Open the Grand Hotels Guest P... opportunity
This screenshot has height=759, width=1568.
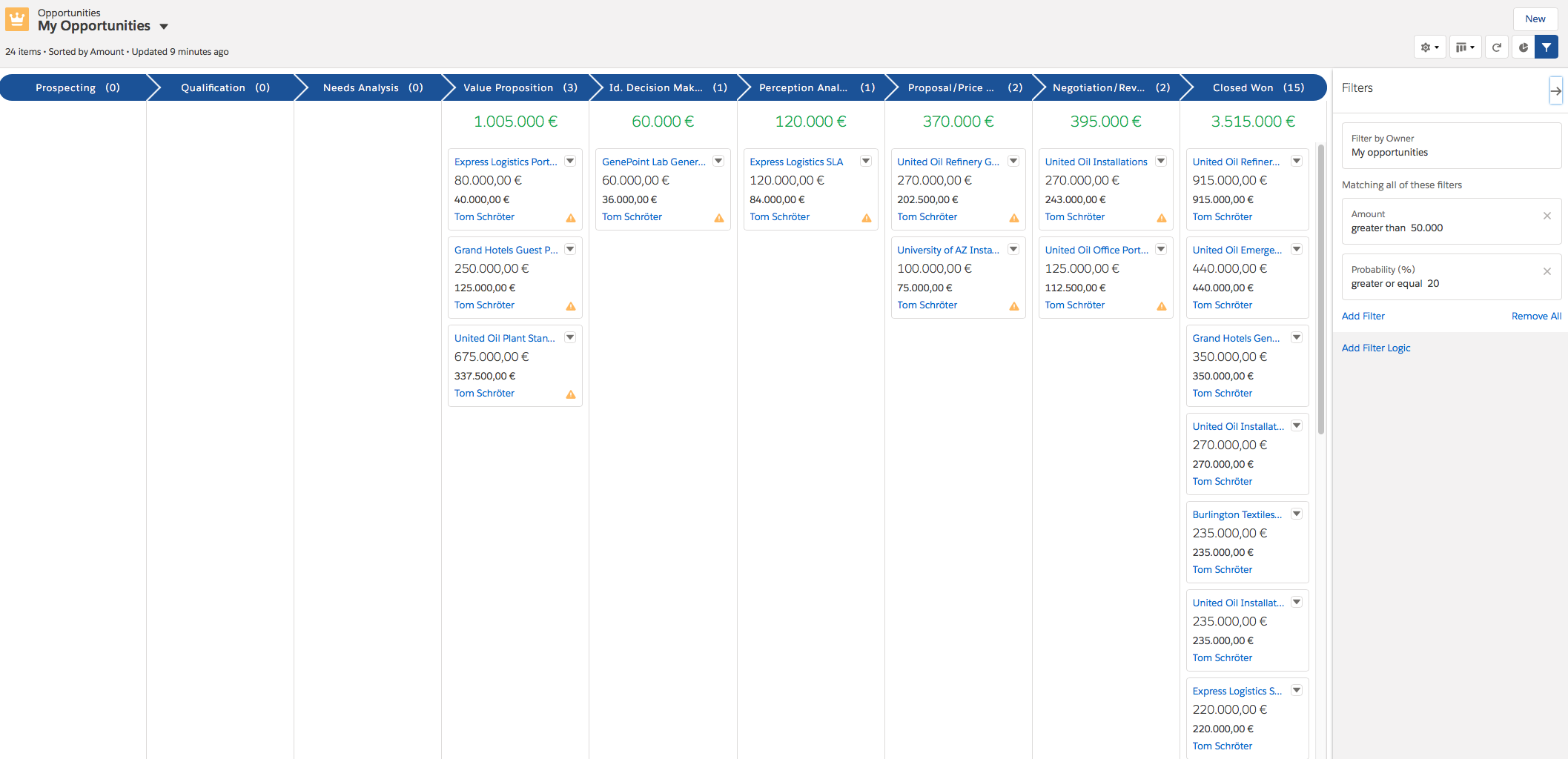pyautogui.click(x=506, y=251)
